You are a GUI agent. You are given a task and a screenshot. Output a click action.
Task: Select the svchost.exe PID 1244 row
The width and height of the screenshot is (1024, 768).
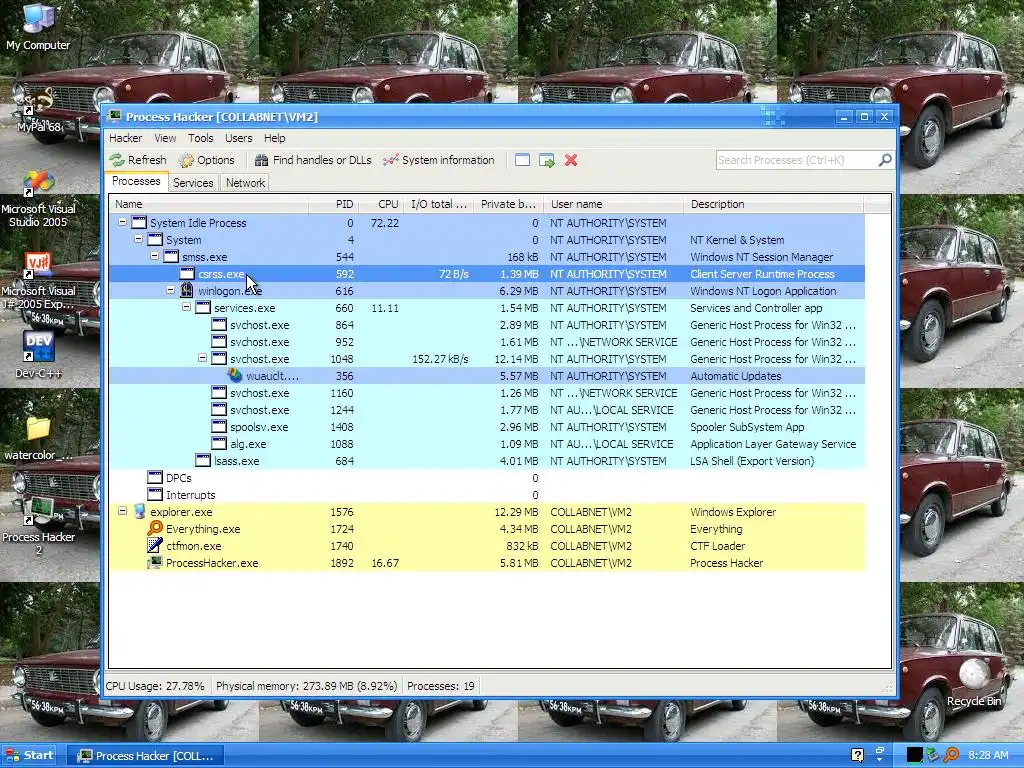[487, 409]
